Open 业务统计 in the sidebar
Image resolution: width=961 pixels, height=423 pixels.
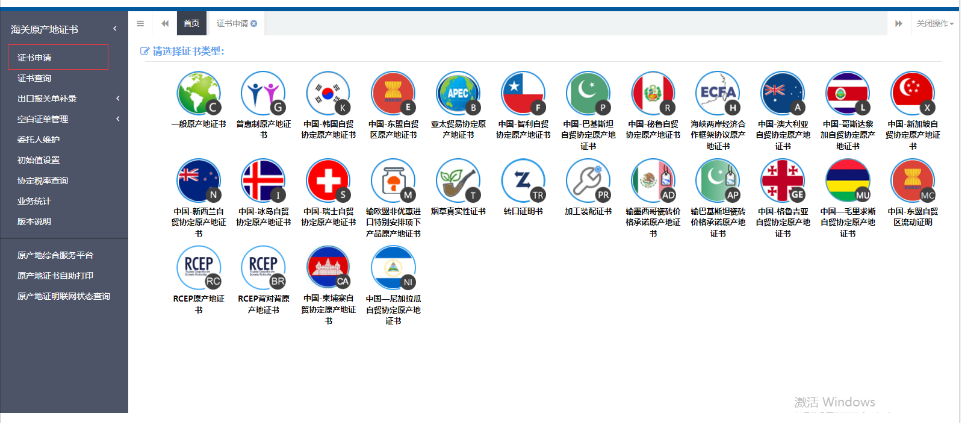click(x=34, y=201)
